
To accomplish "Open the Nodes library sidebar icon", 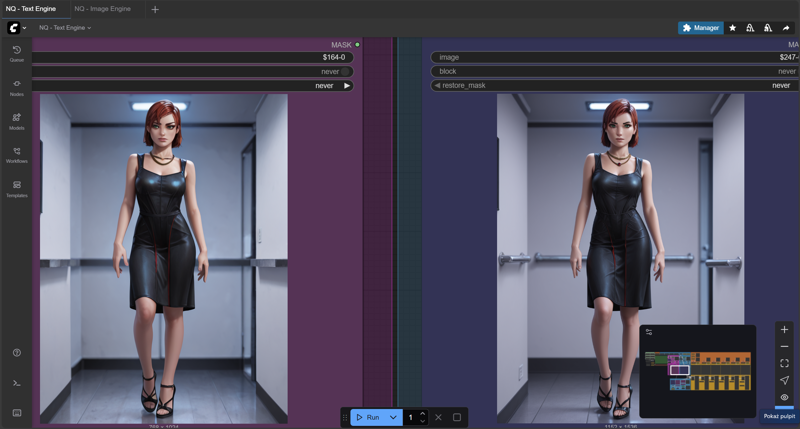I will point(17,87).
